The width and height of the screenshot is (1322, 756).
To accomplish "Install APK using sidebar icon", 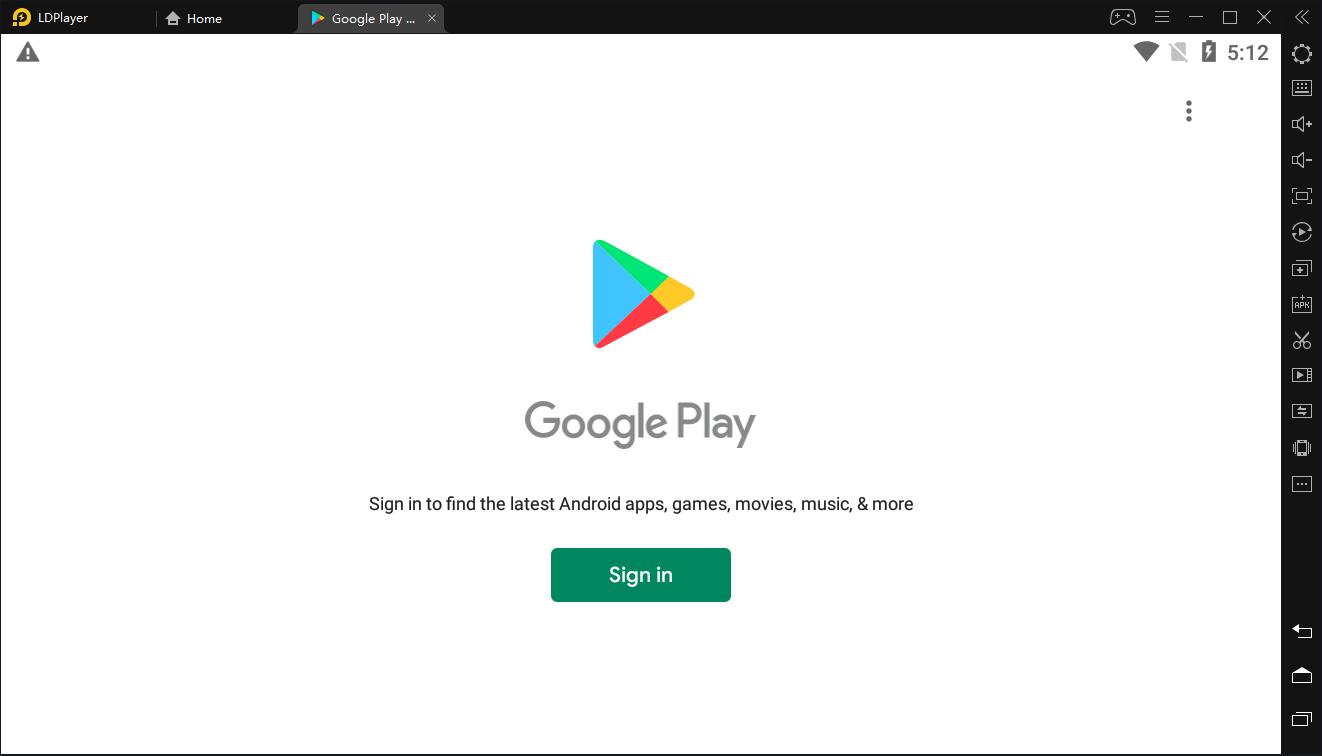I will tap(1301, 304).
